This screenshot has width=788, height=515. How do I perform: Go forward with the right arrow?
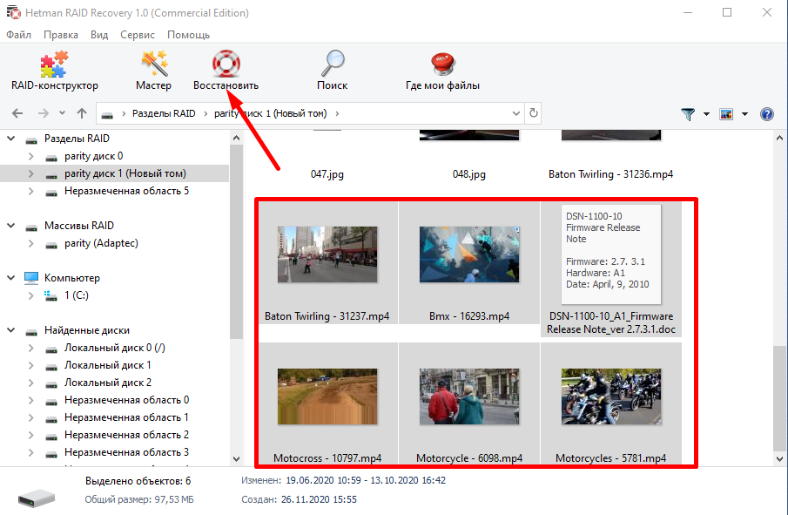[x=43, y=114]
